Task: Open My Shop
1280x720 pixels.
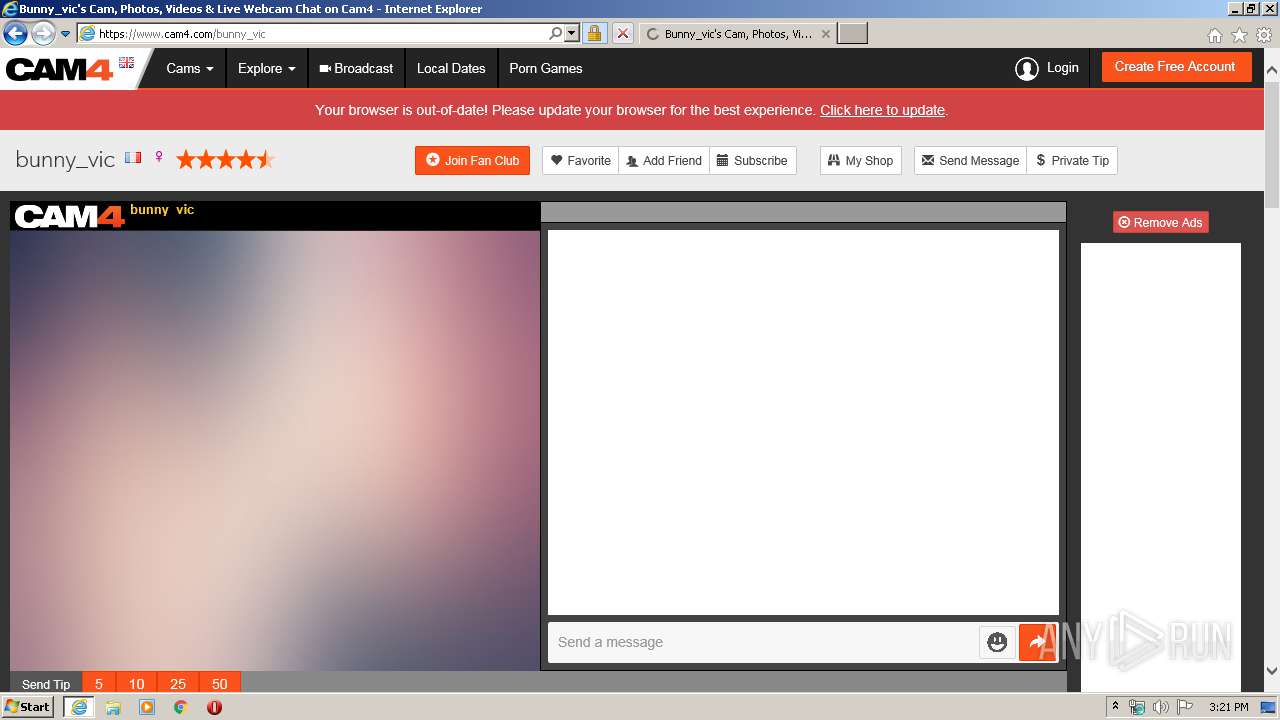Action: pyautogui.click(x=861, y=160)
